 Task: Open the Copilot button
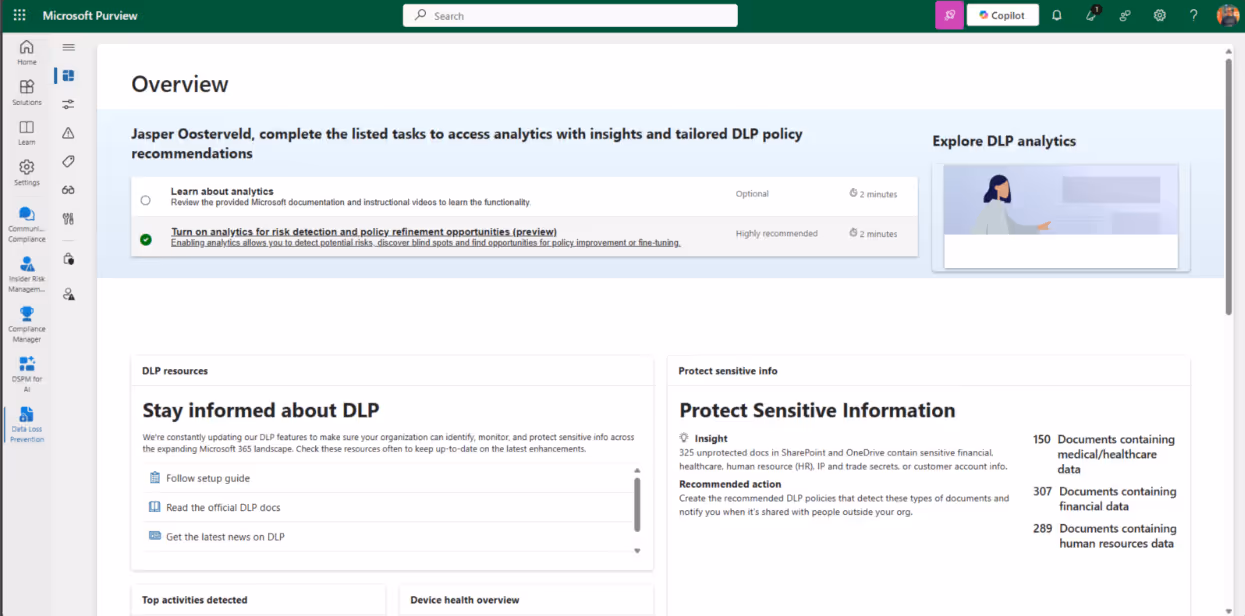(x=1002, y=15)
